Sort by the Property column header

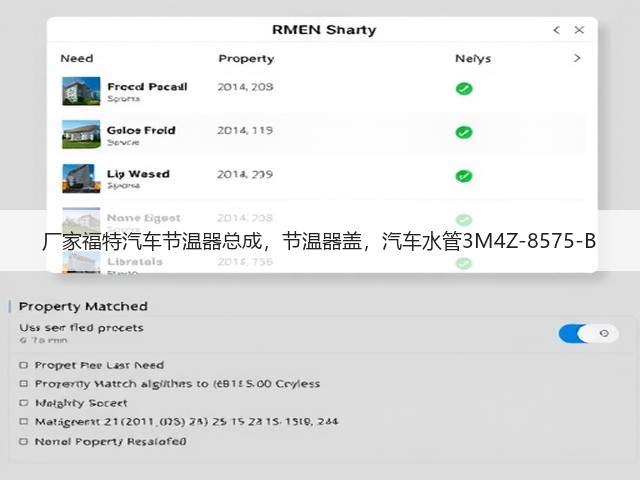pos(246,59)
